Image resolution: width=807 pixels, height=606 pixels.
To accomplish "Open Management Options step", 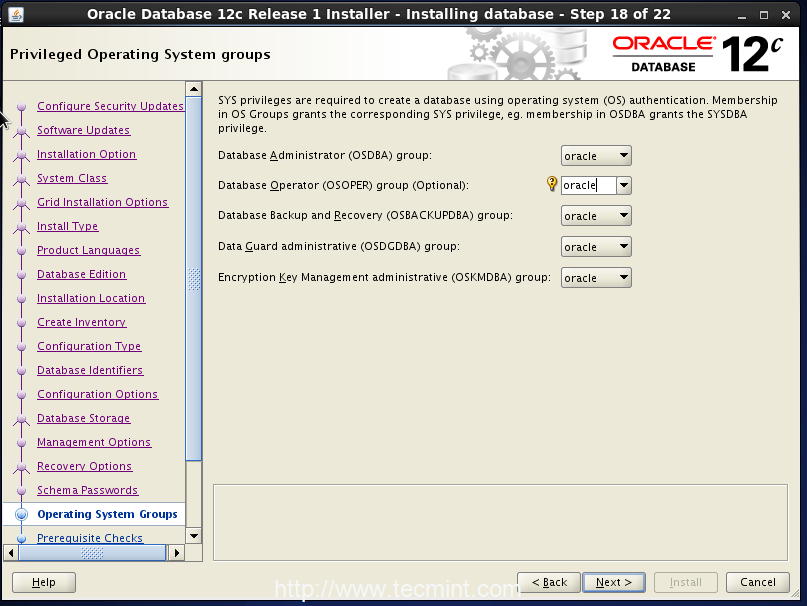I will click(x=94, y=442).
